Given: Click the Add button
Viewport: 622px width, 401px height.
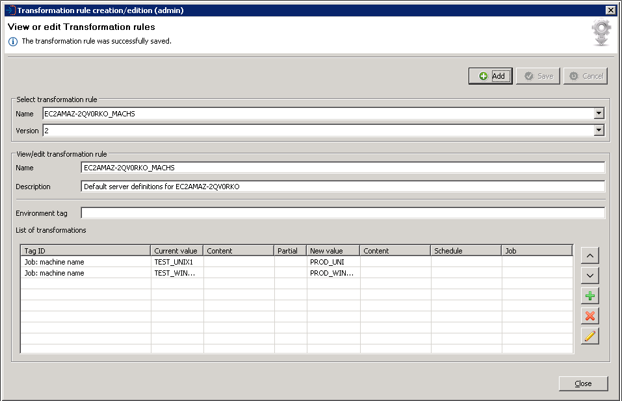Looking at the screenshot, I should point(491,76).
